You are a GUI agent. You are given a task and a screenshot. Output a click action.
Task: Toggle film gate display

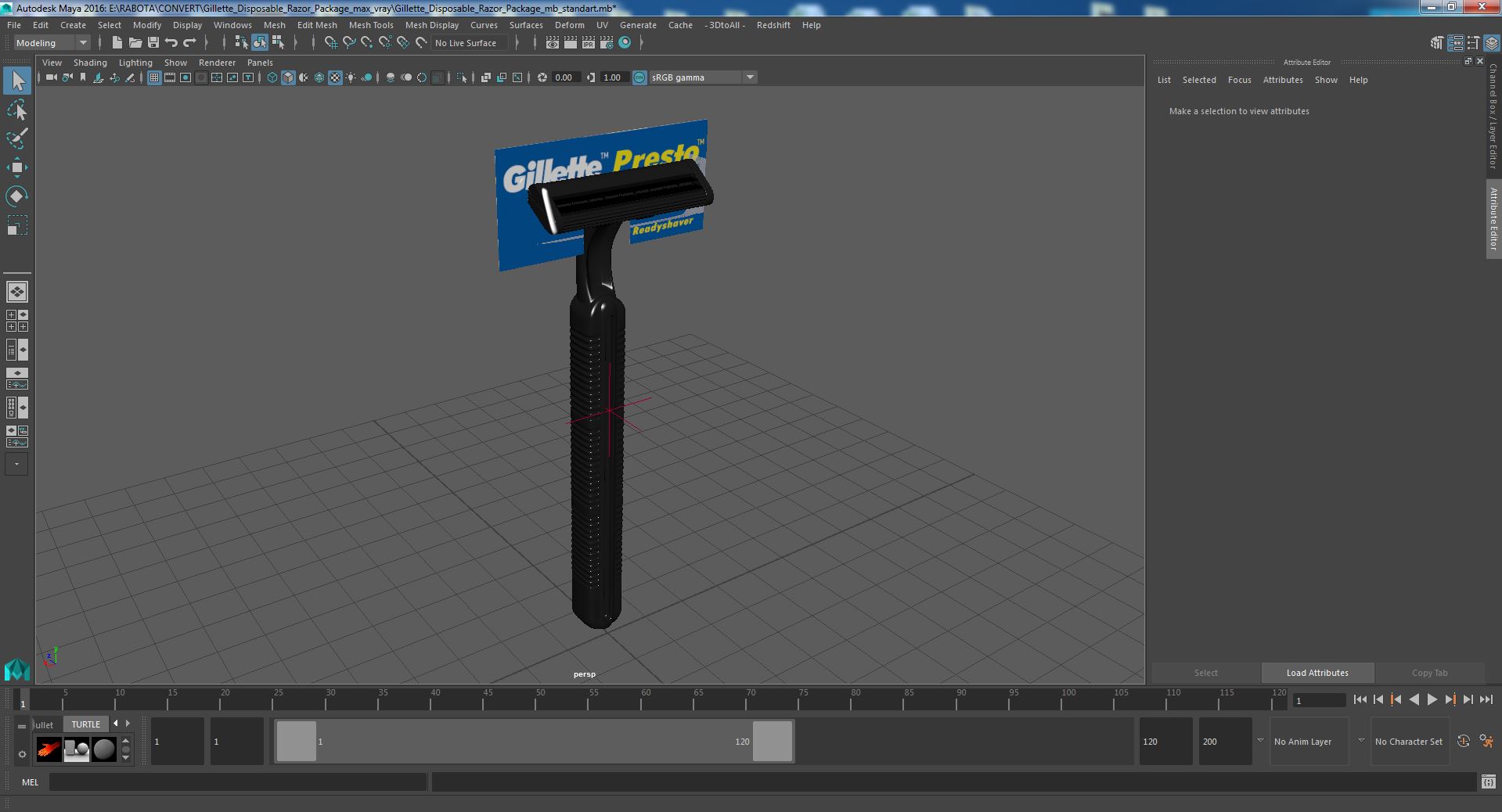coord(170,77)
